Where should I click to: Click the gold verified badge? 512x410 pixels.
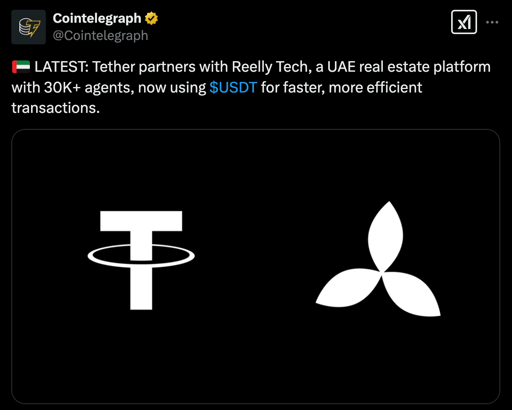(152, 18)
